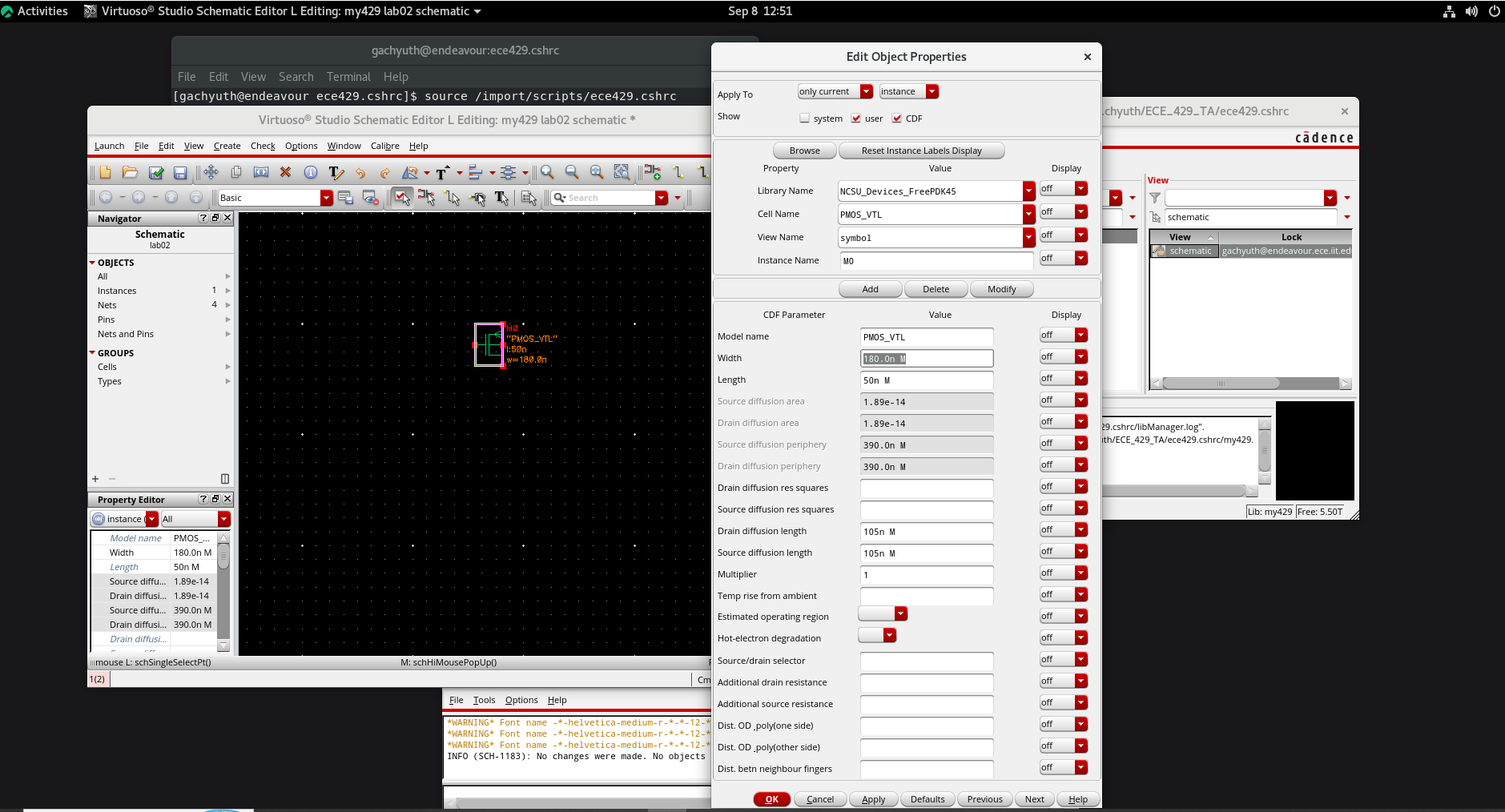Screen dimensions: 1505x812
Task: Enable the system checkbox in Show
Action: pos(804,119)
